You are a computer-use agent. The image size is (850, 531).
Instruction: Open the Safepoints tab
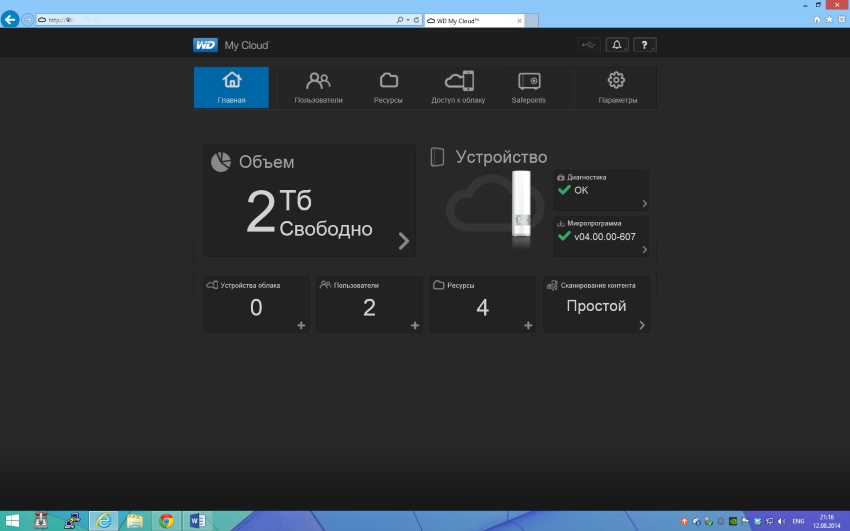click(x=529, y=87)
